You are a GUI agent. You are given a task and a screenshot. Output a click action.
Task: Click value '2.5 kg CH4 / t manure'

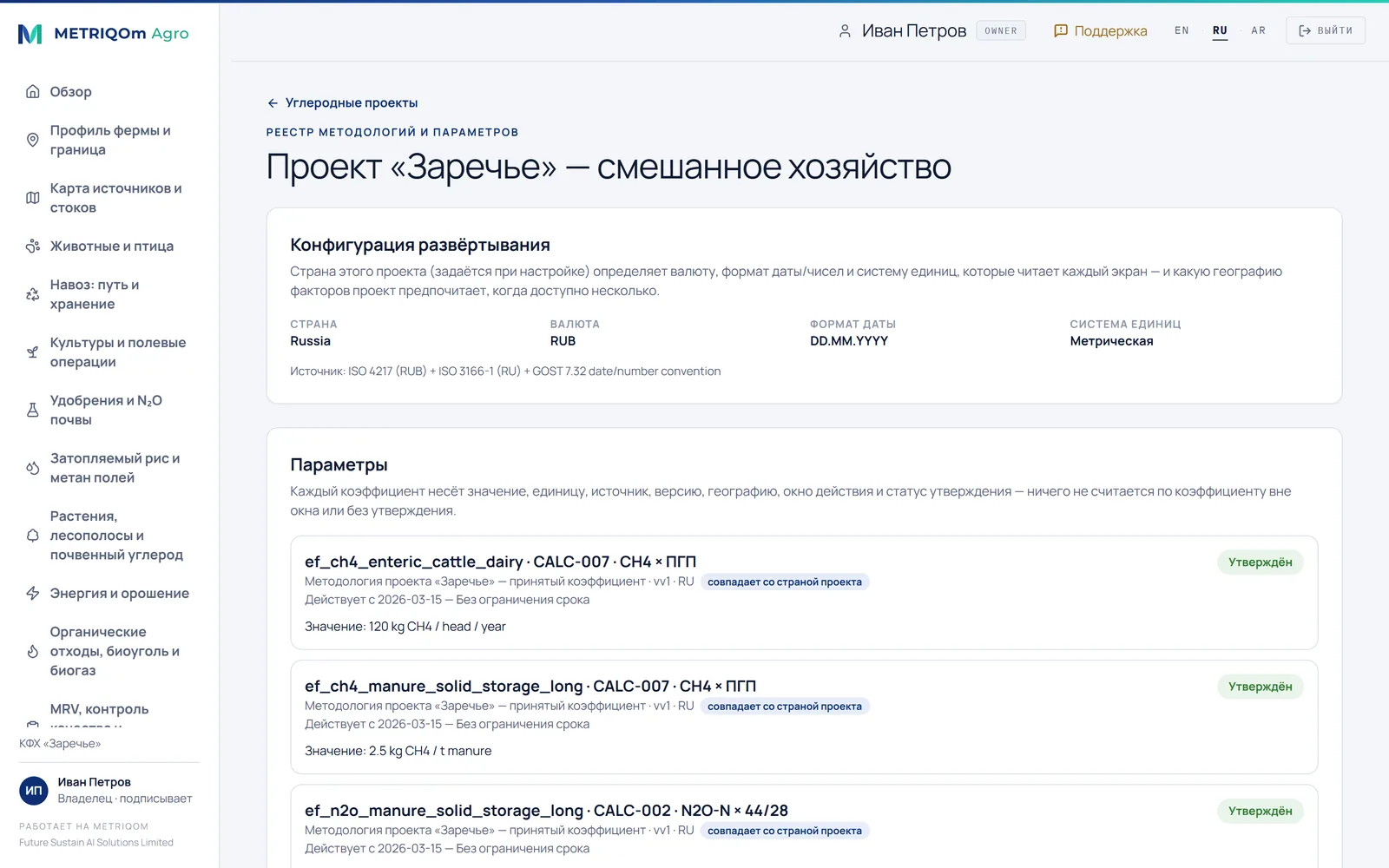(x=430, y=751)
